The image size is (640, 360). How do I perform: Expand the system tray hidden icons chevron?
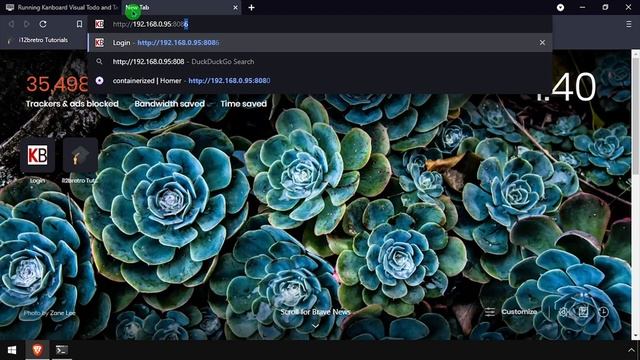tap(631, 350)
